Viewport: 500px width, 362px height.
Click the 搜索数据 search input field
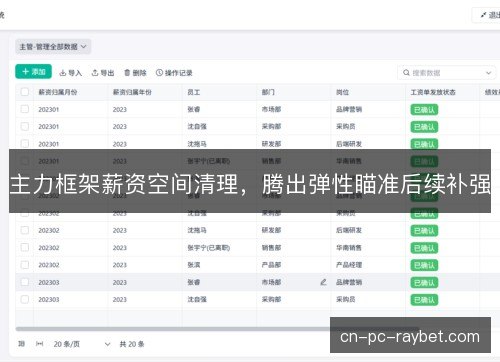(447, 73)
